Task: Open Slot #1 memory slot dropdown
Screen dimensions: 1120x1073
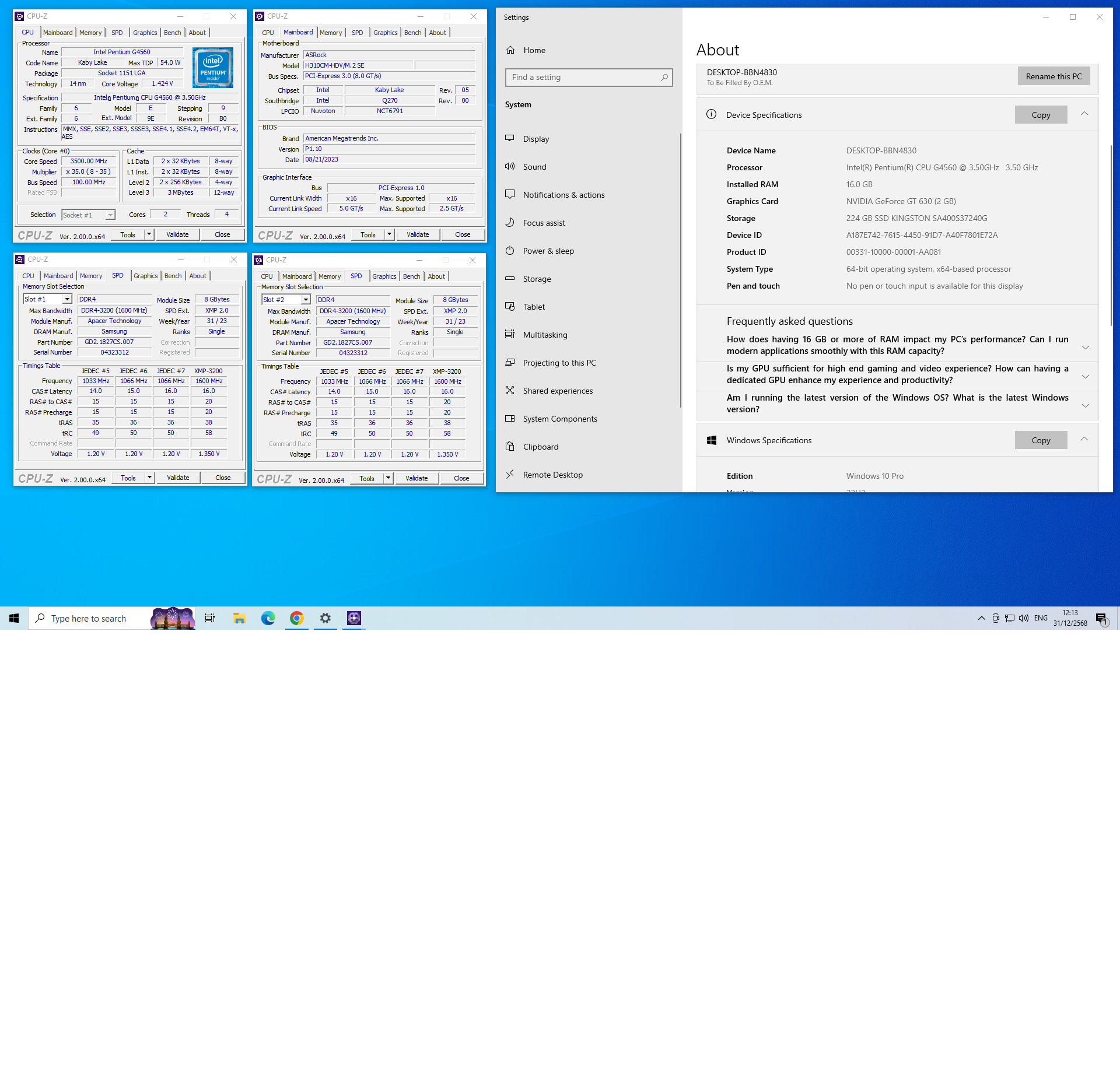Action: pyautogui.click(x=67, y=299)
